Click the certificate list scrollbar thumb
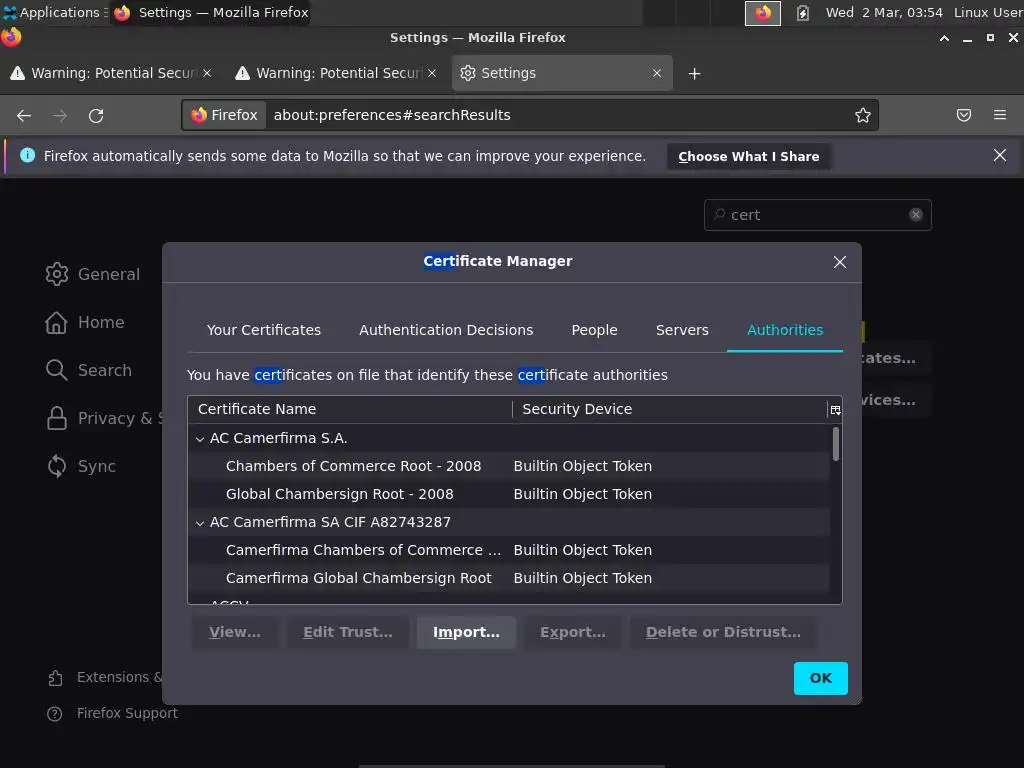 point(835,444)
